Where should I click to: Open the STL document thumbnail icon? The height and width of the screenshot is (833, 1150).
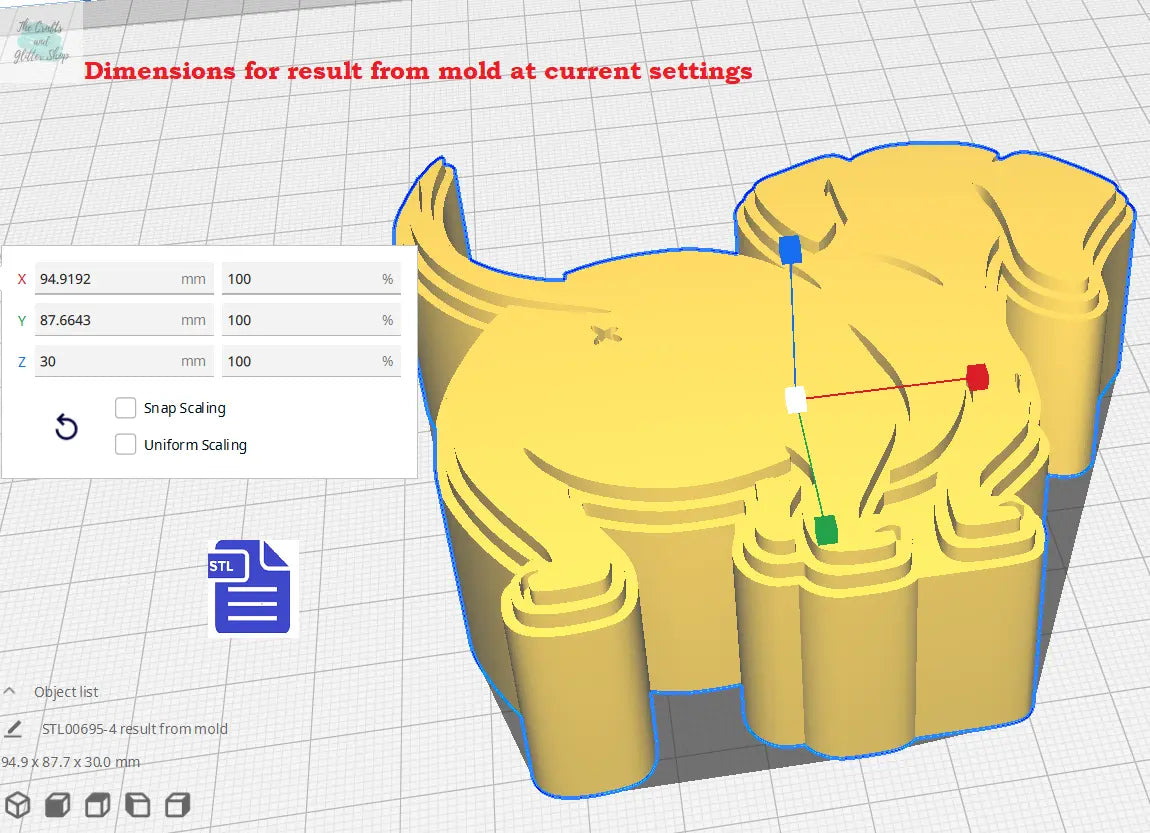pos(251,588)
